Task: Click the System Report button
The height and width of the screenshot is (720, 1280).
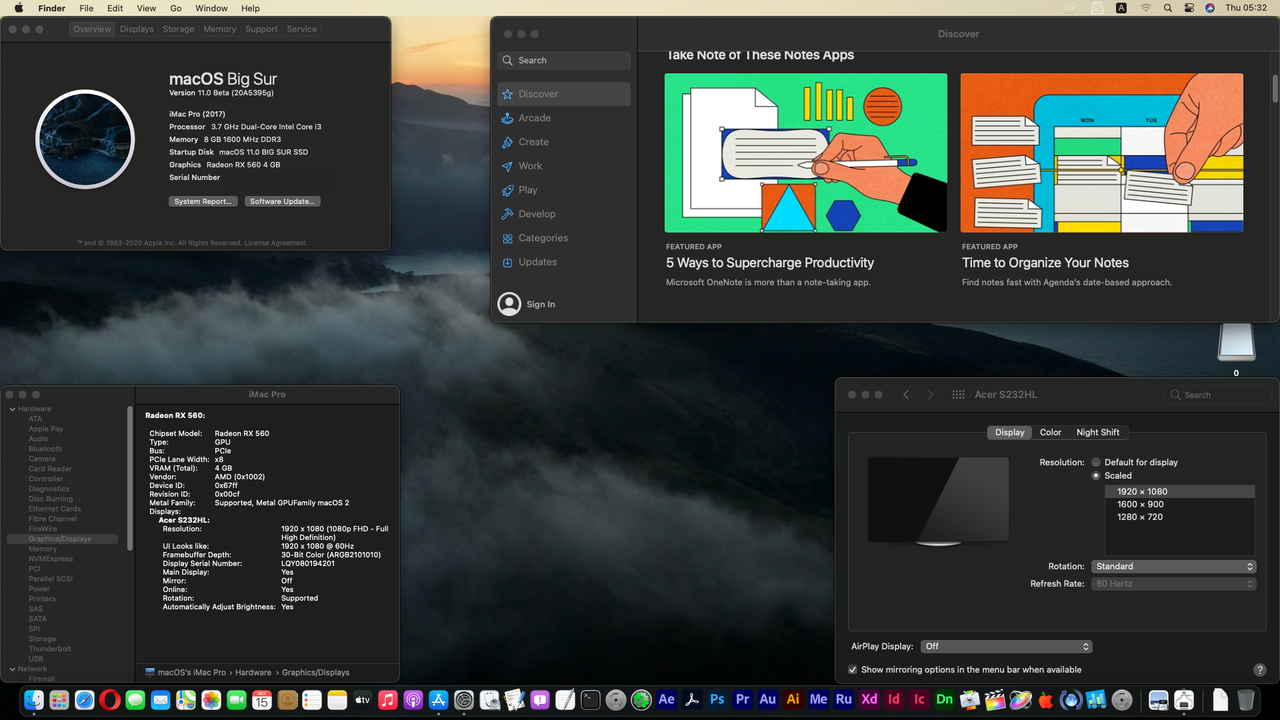Action: pyautogui.click(x=203, y=201)
